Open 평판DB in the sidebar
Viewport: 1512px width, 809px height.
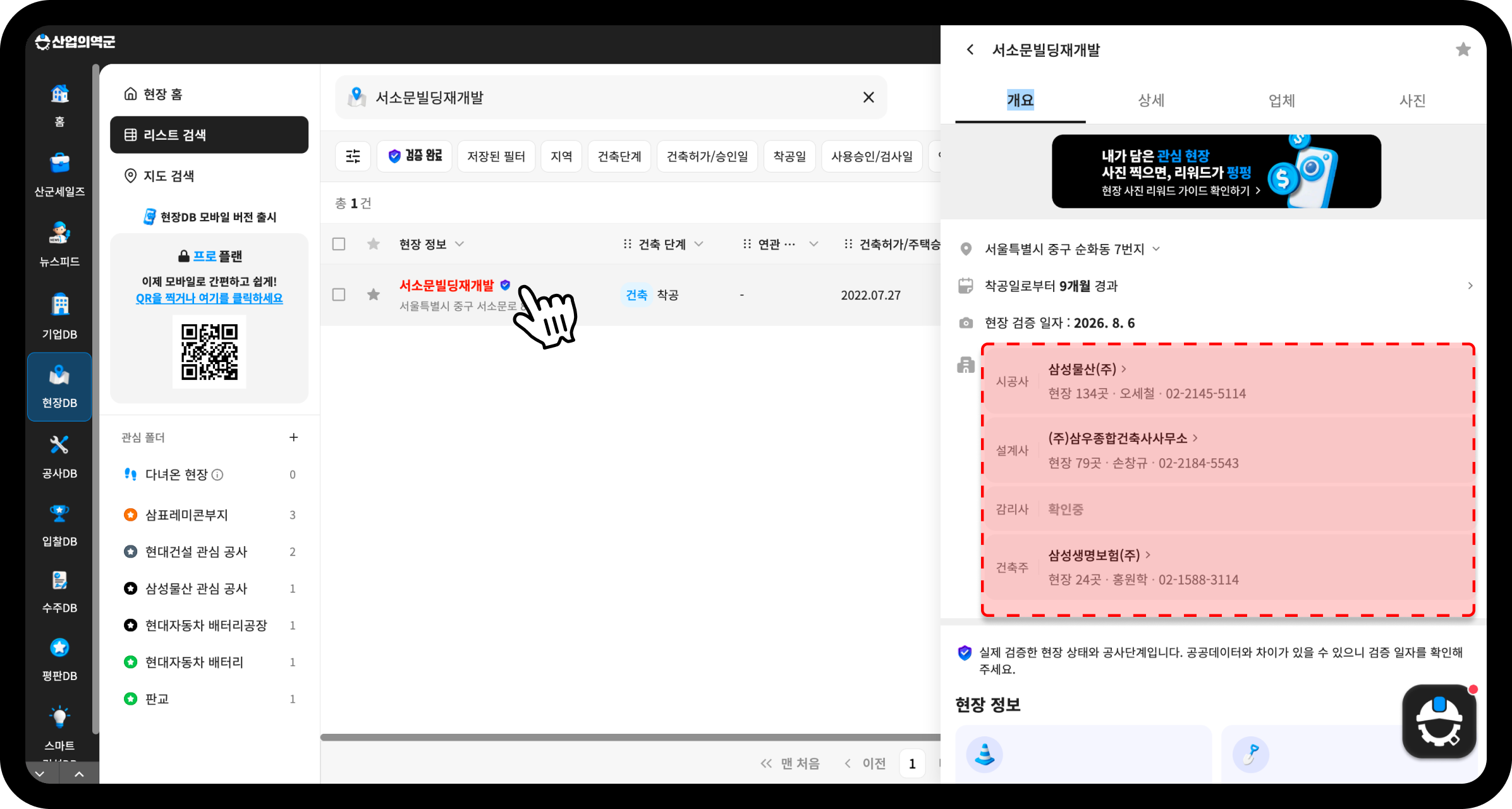click(59, 659)
